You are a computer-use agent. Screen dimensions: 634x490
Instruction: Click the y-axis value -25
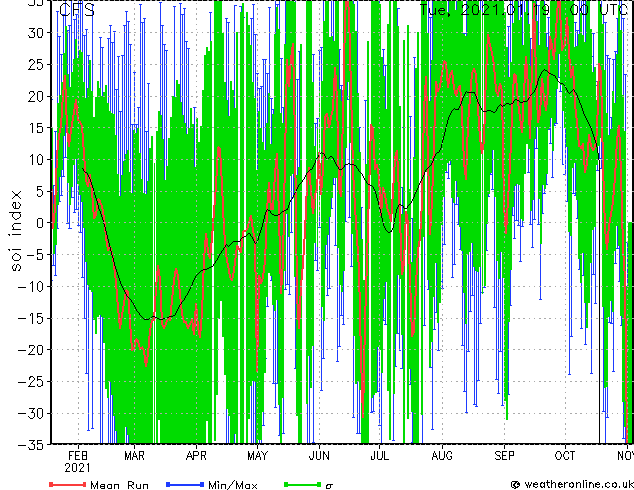tap(31, 382)
